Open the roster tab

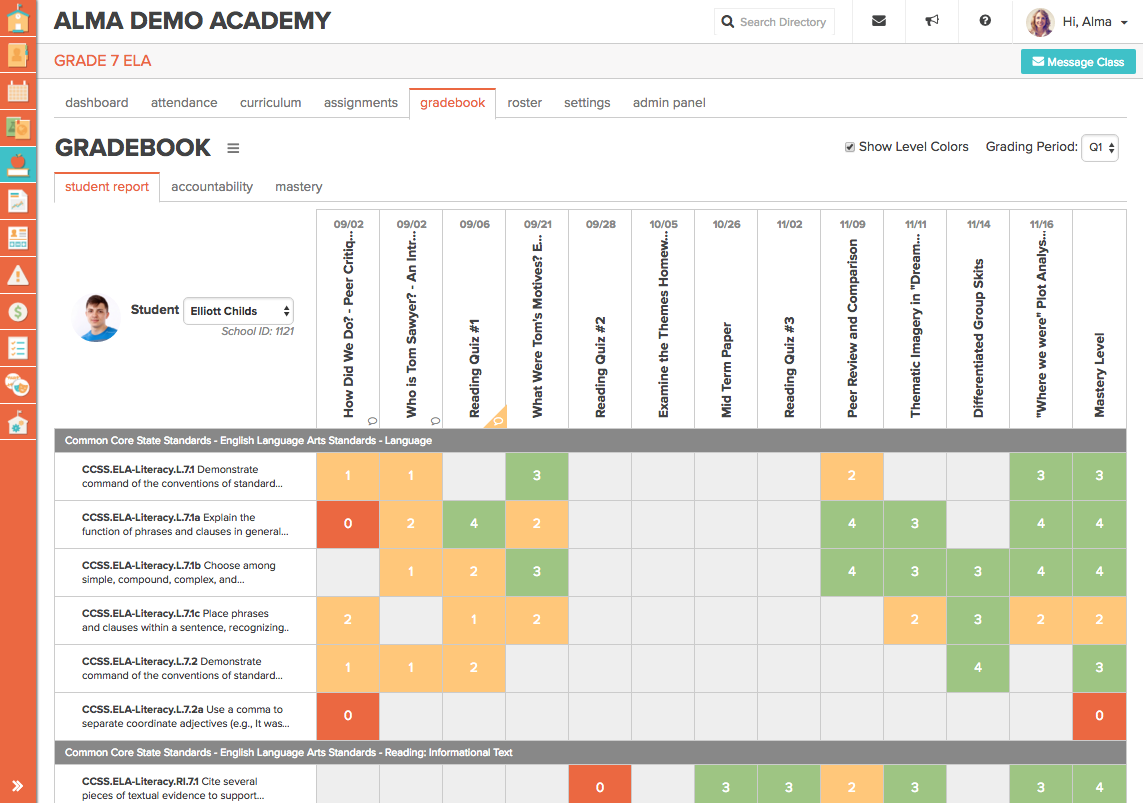525,102
